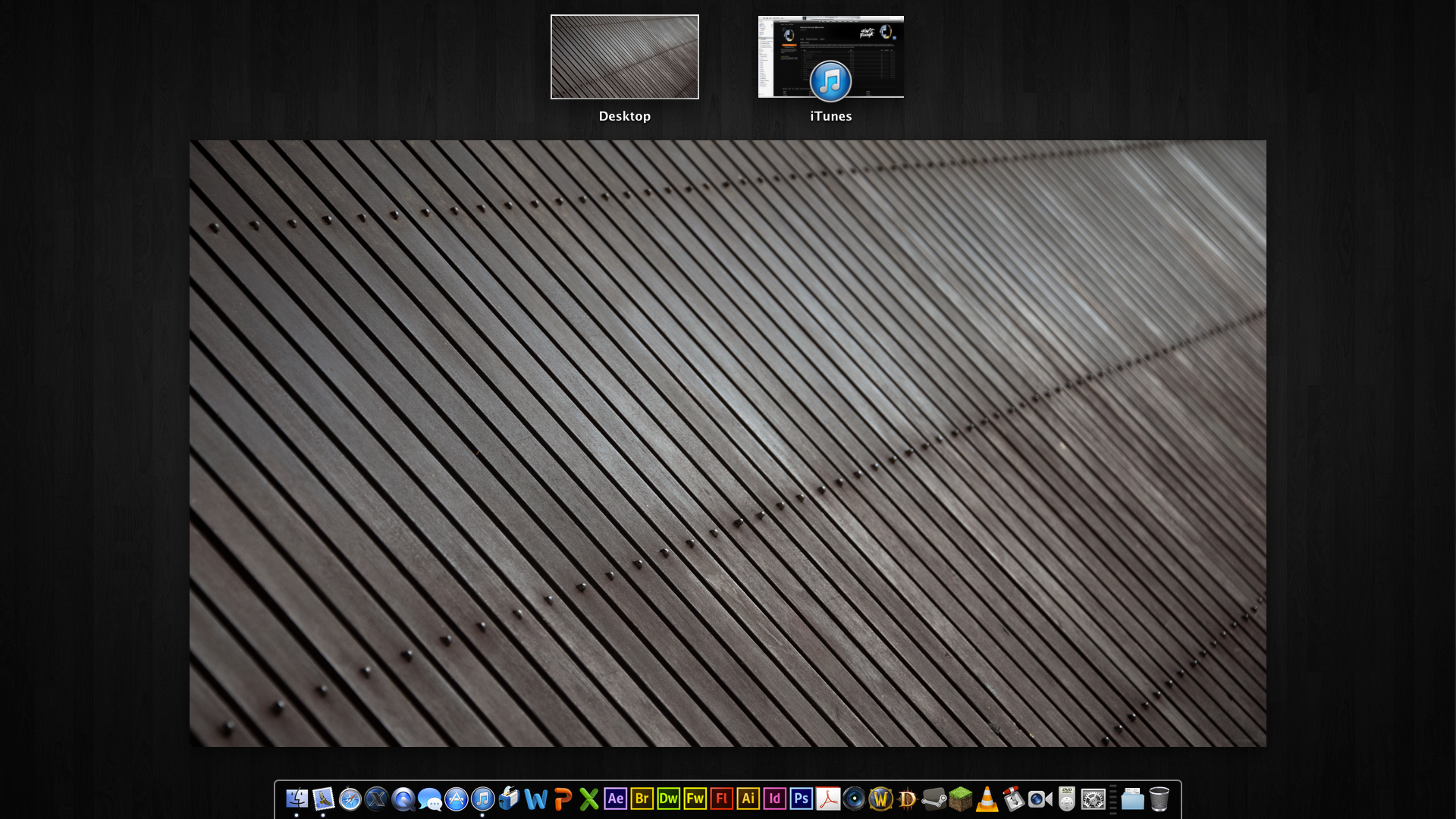Click the "Desktop" space label
The height and width of the screenshot is (819, 1456).
(625, 116)
